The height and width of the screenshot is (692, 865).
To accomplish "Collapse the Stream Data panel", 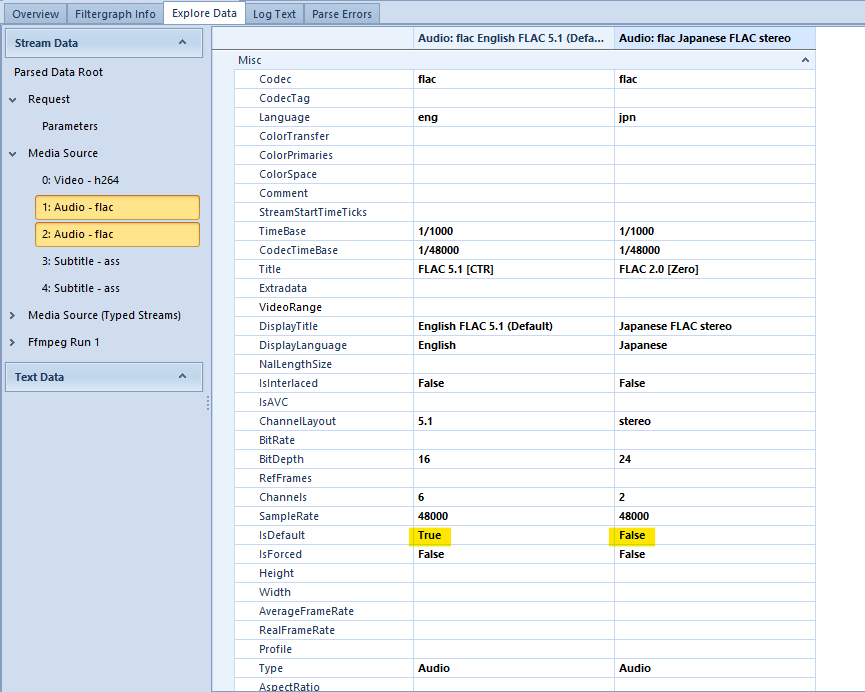I will 182,42.
